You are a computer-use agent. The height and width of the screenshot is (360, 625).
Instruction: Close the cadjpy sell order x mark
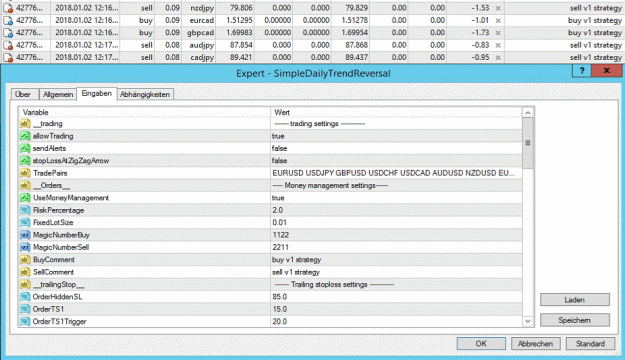498,57
